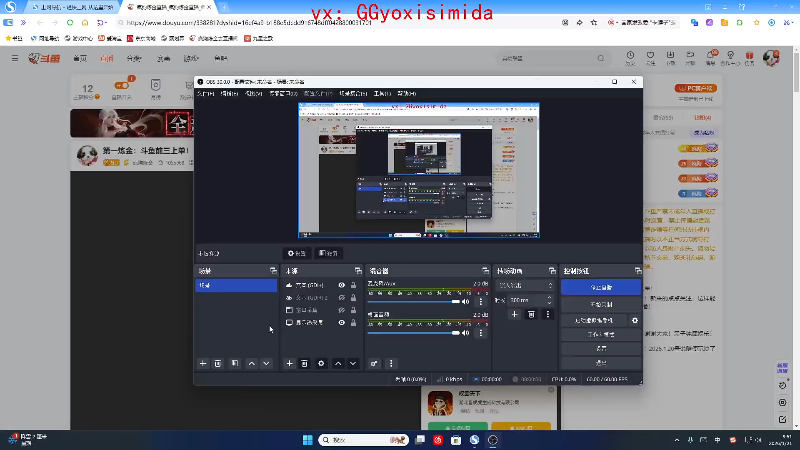Click the browser address bar URL field

337,22
